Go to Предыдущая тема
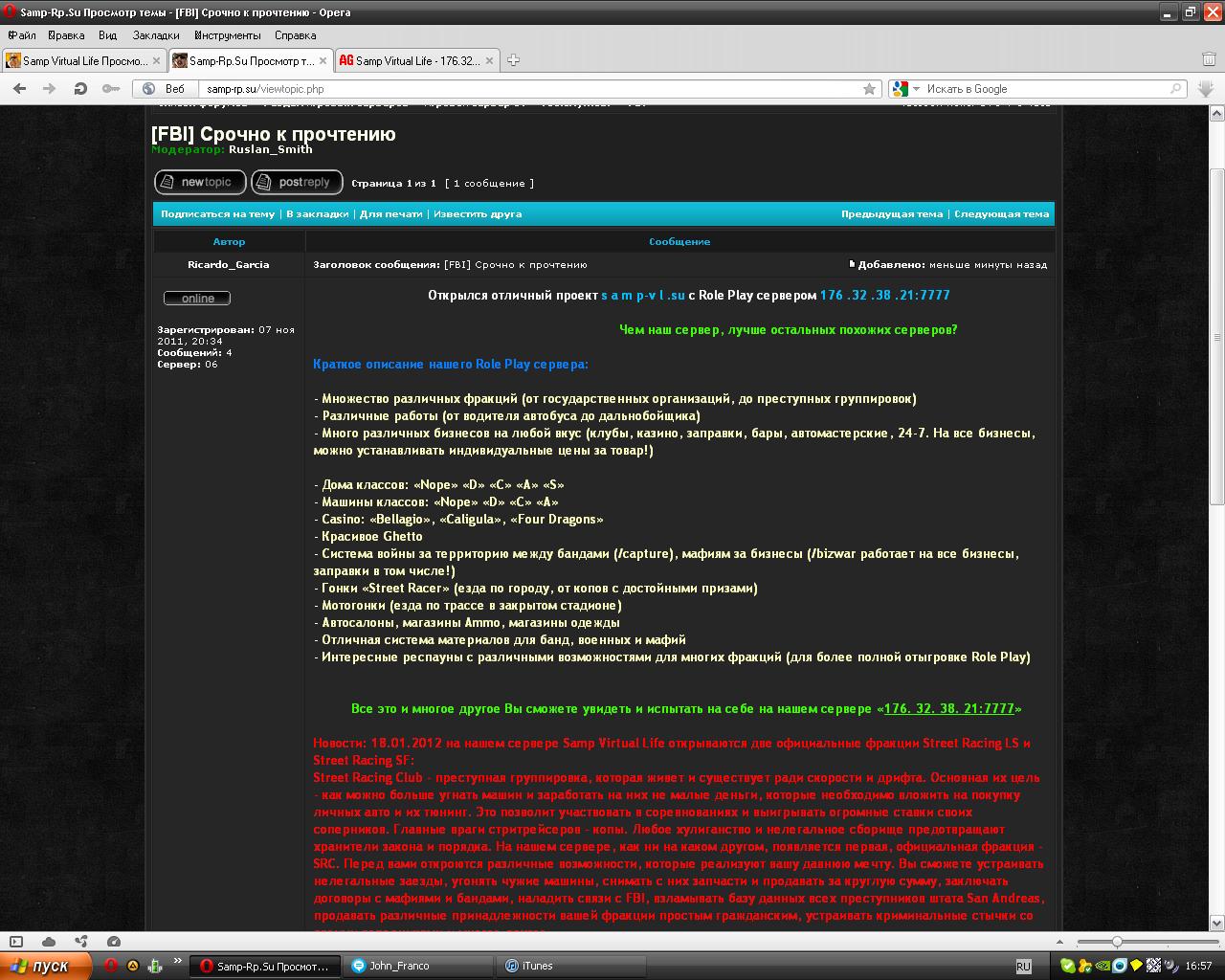The image size is (1225, 980). pyautogui.click(x=892, y=214)
